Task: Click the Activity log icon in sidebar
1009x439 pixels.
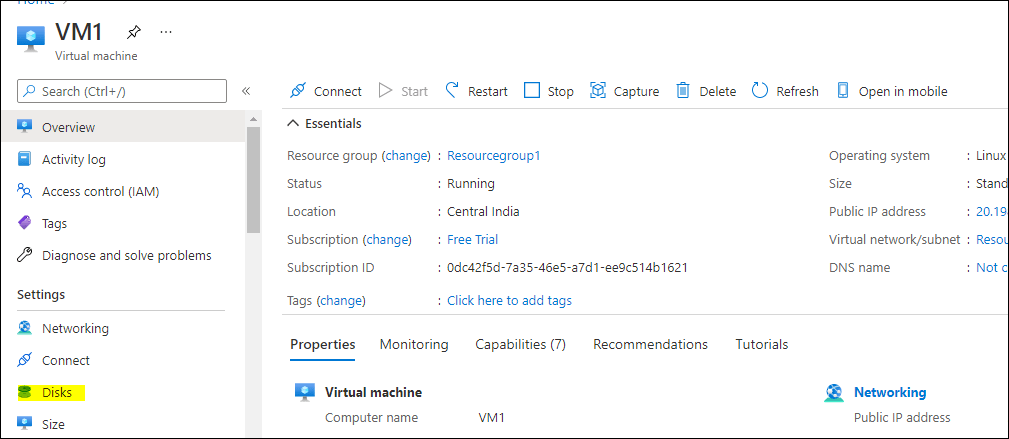Action: click(x=24, y=159)
